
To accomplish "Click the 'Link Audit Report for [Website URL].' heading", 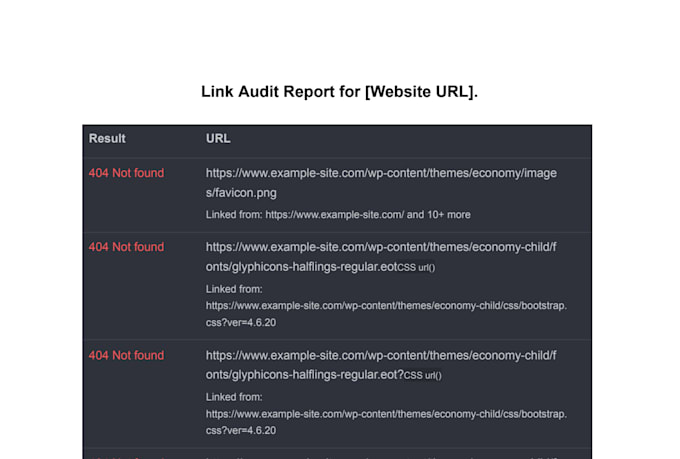I will click(x=339, y=92).
